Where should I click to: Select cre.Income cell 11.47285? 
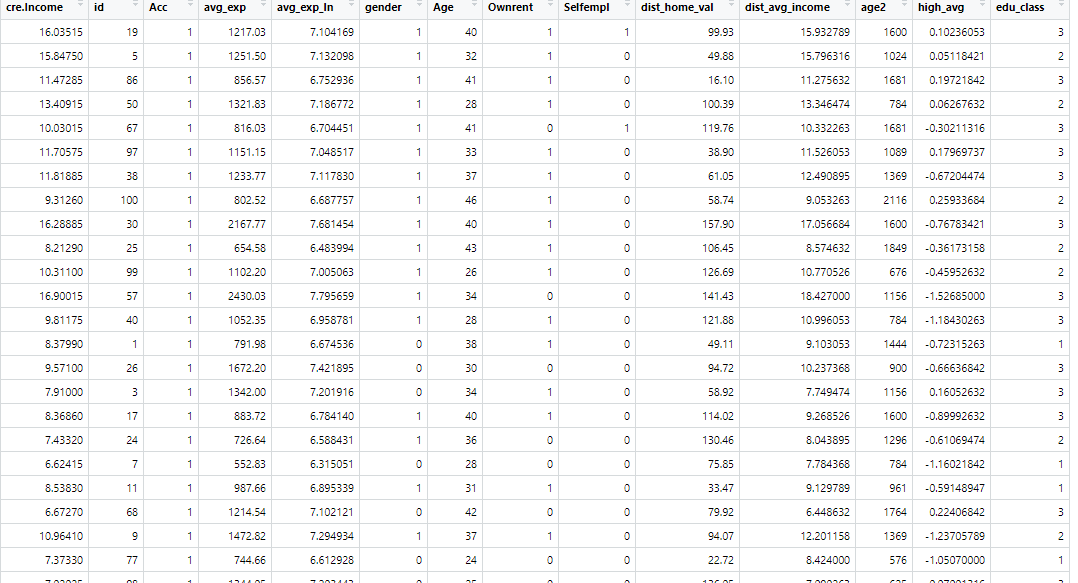tap(44, 80)
